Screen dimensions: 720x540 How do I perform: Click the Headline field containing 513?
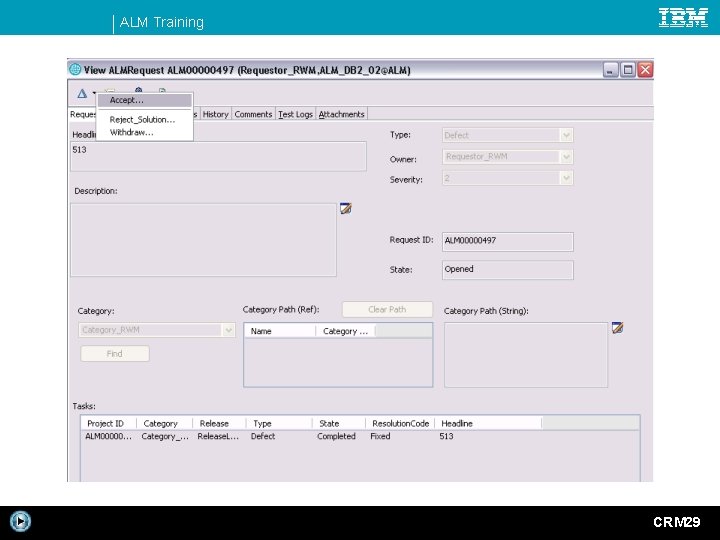pyautogui.click(x=218, y=156)
